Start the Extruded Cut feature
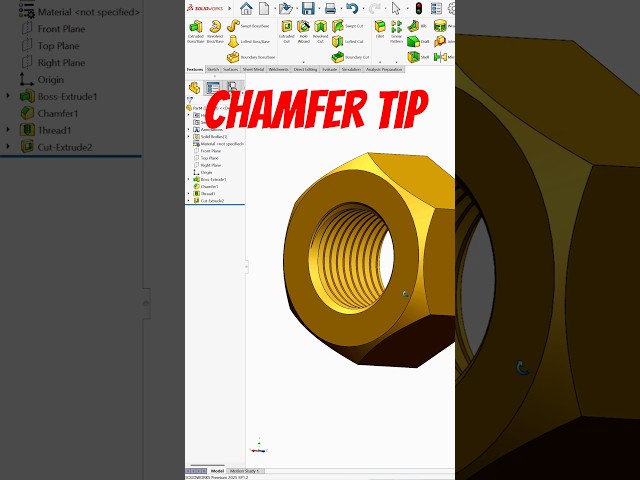Screen dimensions: 640x480 pos(287,32)
